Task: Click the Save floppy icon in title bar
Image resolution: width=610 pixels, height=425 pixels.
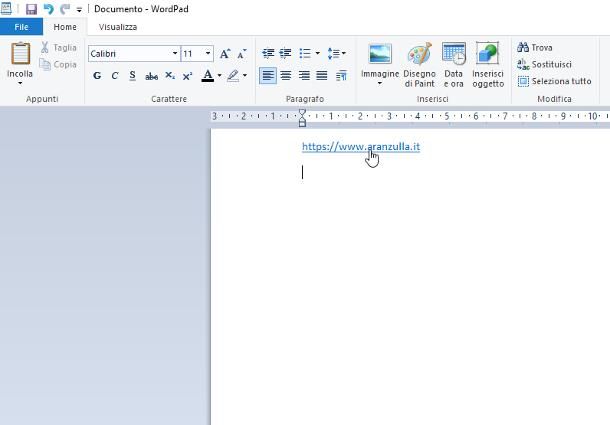Action: (31, 9)
